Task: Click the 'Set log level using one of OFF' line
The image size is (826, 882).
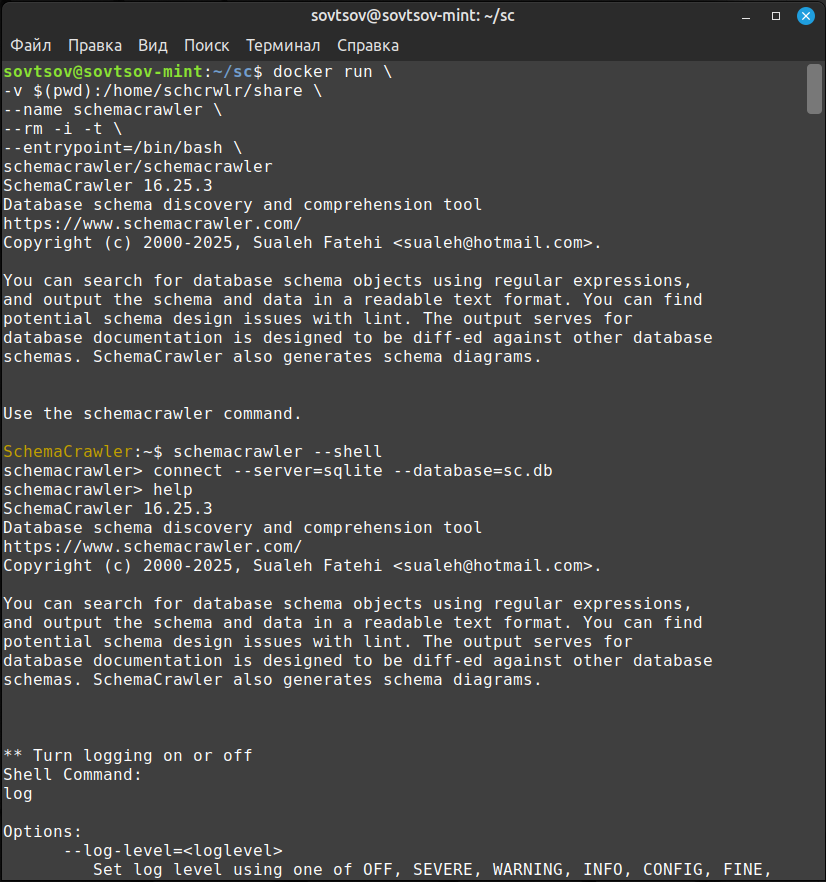Action: click(432, 870)
